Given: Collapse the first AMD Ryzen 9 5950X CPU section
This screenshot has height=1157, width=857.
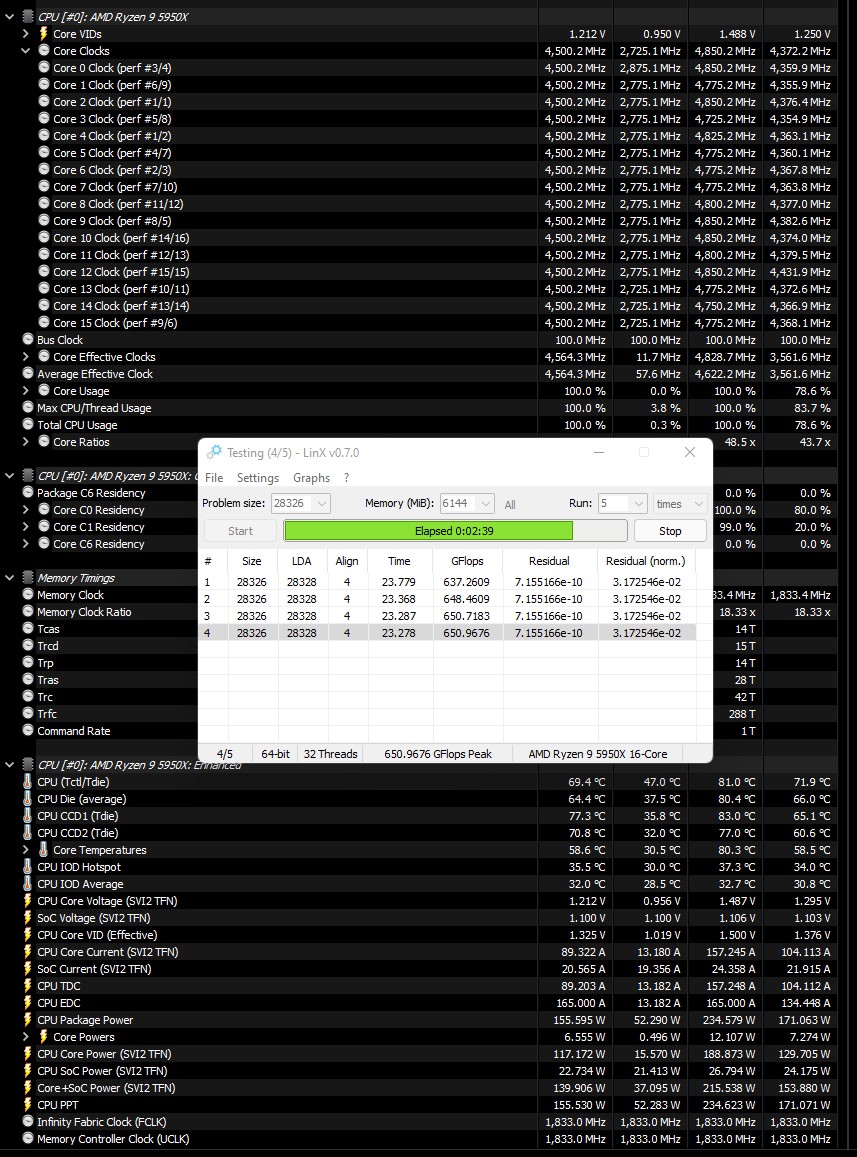Looking at the screenshot, I should coord(10,16).
